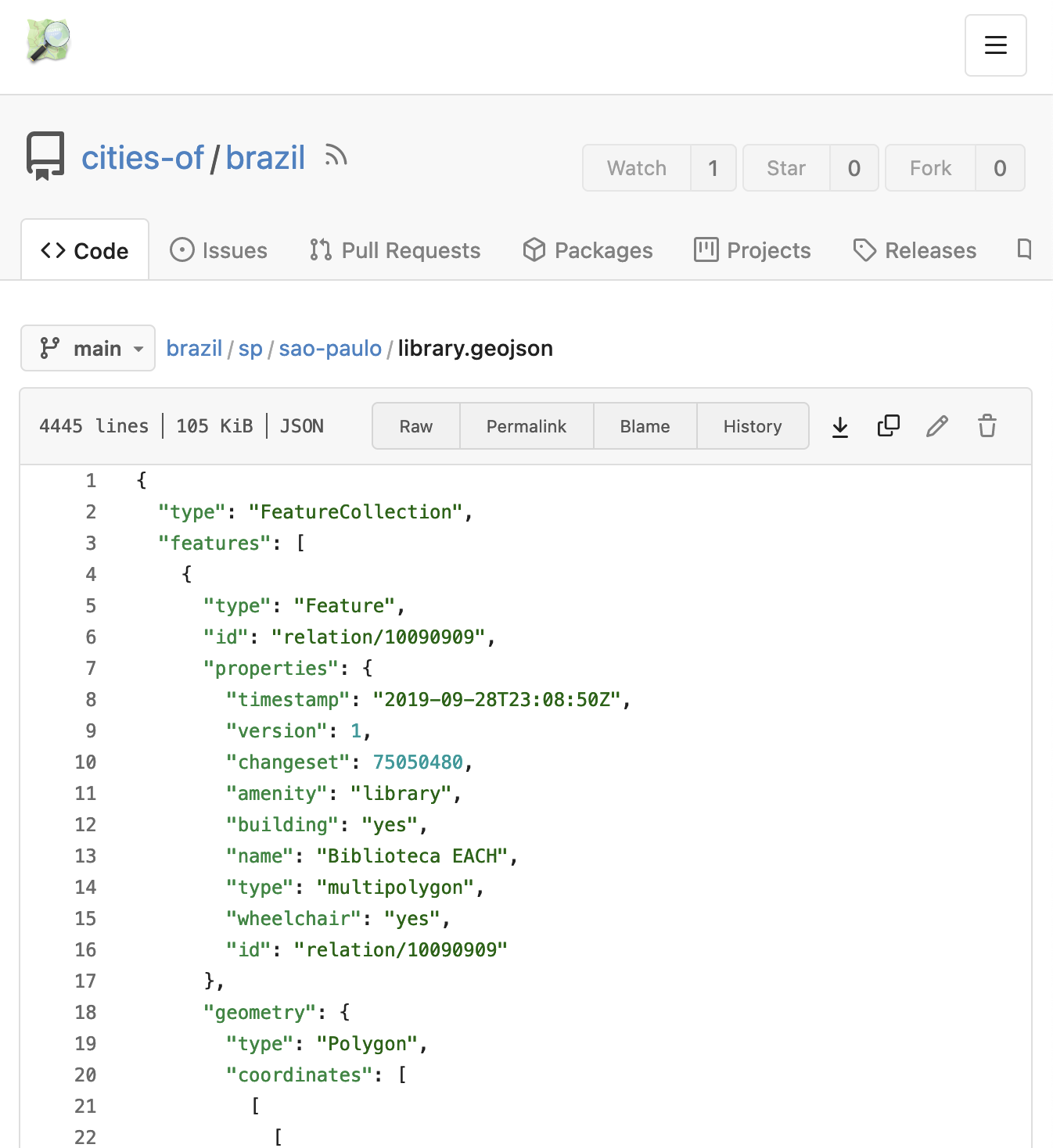Open the Releases tab

pyautogui.click(x=915, y=250)
